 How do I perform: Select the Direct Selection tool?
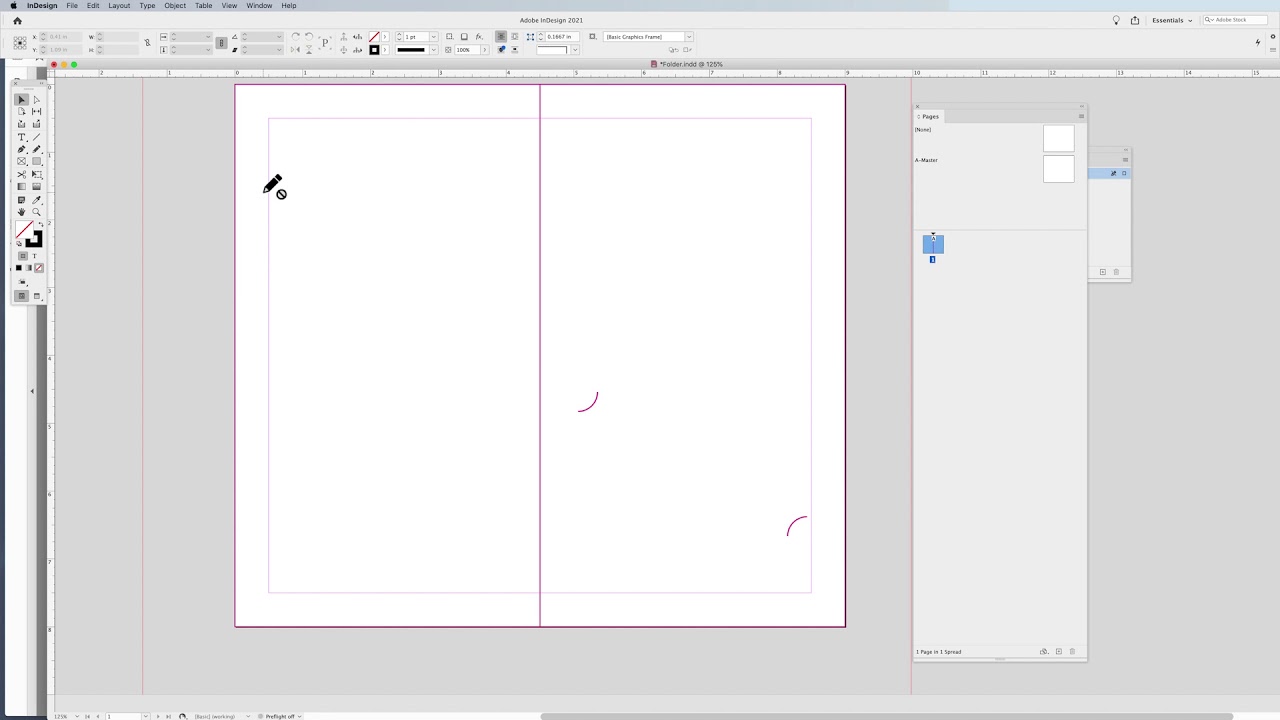pyautogui.click(x=37, y=100)
